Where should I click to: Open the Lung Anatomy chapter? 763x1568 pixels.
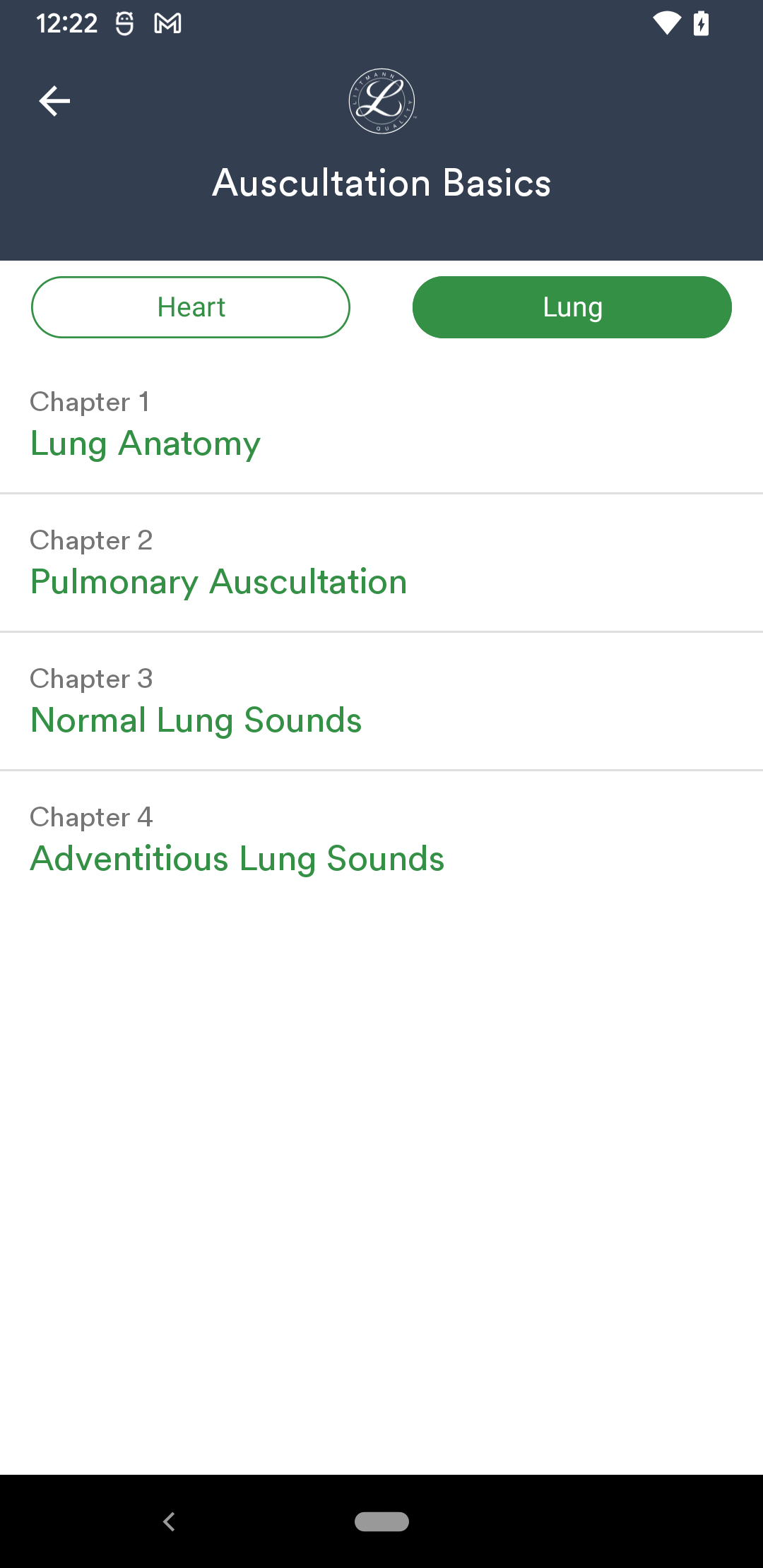(381, 424)
